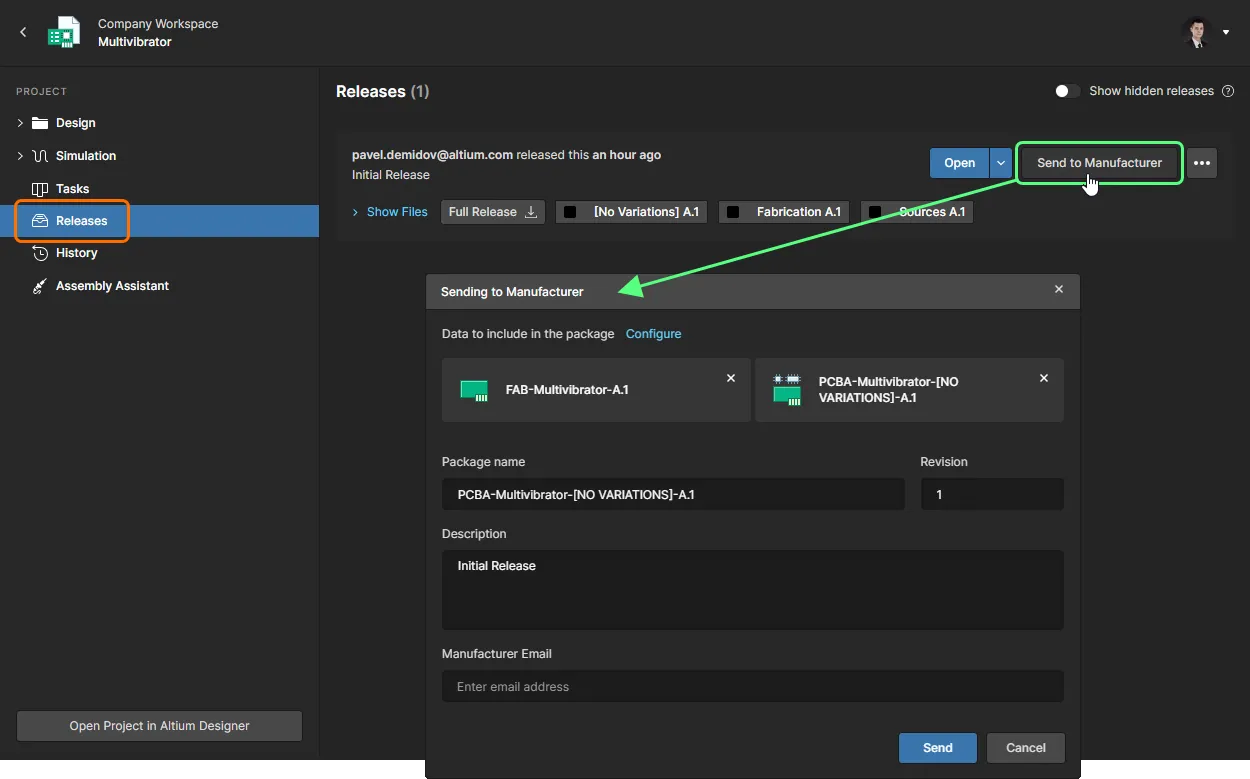The image size is (1250, 779).
Task: Select the Design folder in the sidebar
Action: click(x=64, y=123)
